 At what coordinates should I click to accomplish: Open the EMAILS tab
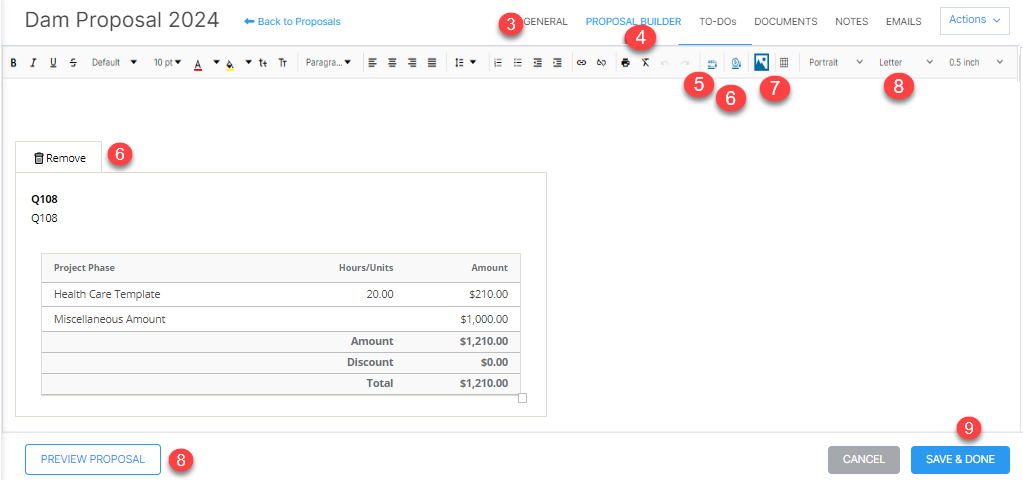tap(904, 22)
